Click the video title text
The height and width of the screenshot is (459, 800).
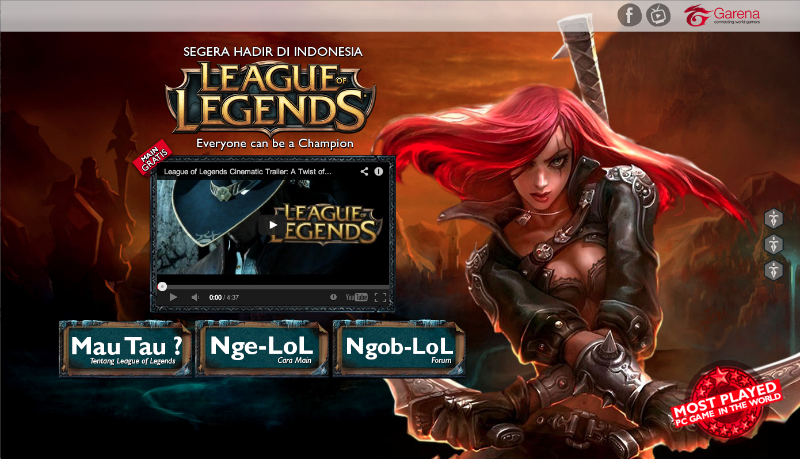(247, 172)
